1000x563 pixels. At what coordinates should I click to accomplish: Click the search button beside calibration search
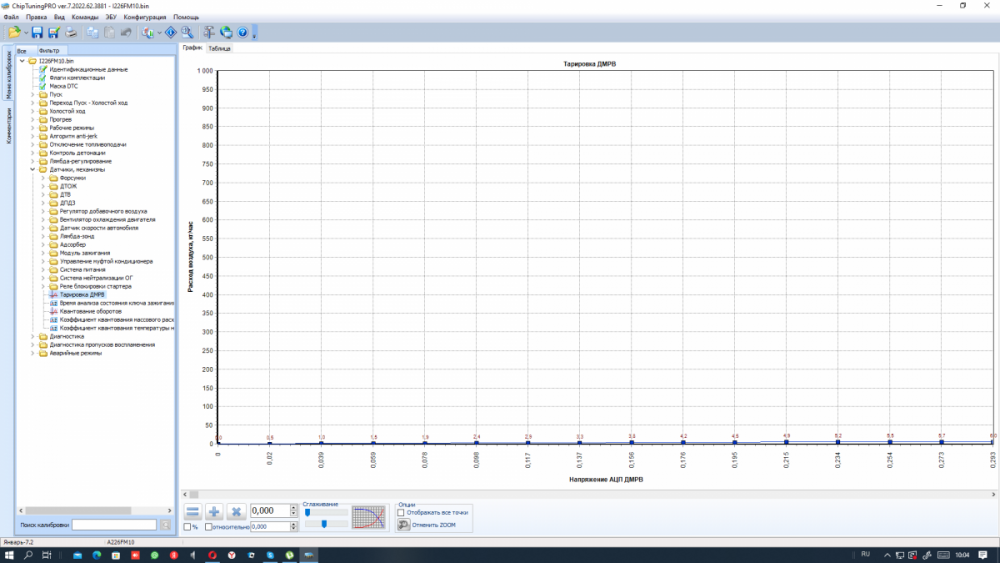tap(166, 525)
